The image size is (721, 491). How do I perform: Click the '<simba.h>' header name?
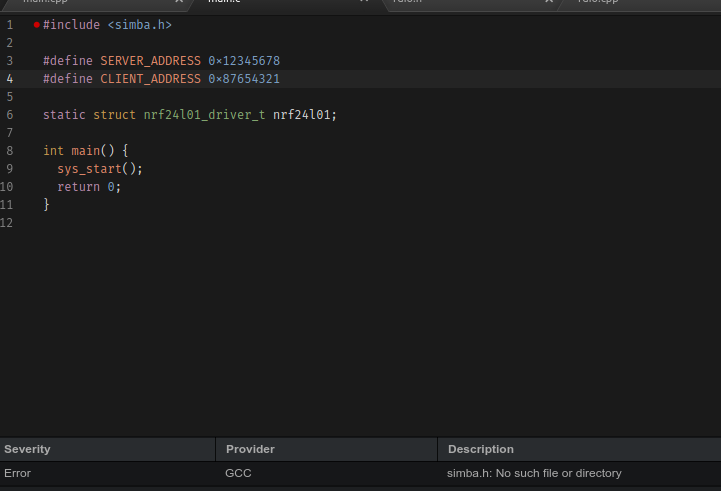point(140,25)
